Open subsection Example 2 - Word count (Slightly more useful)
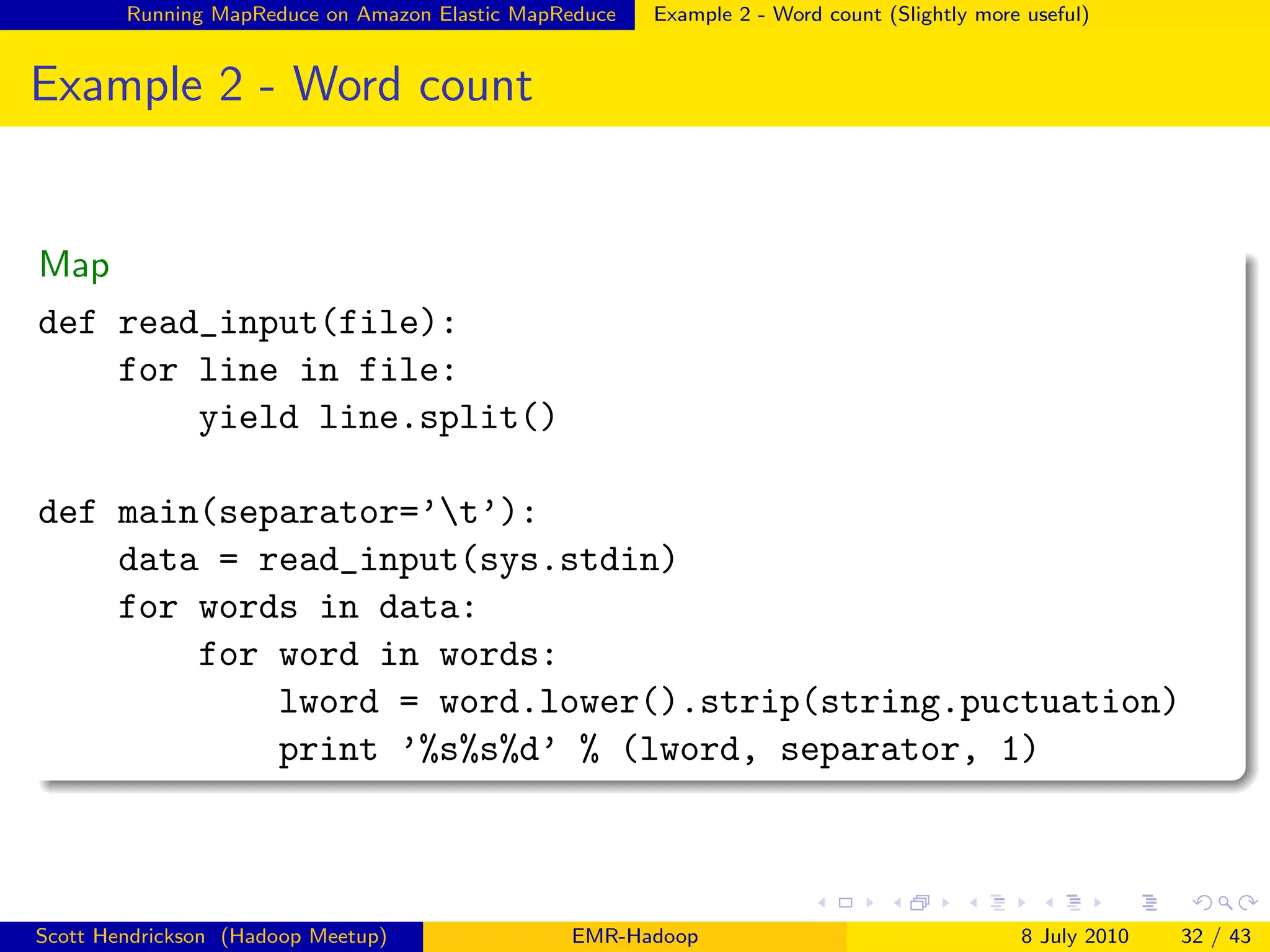 point(871,14)
